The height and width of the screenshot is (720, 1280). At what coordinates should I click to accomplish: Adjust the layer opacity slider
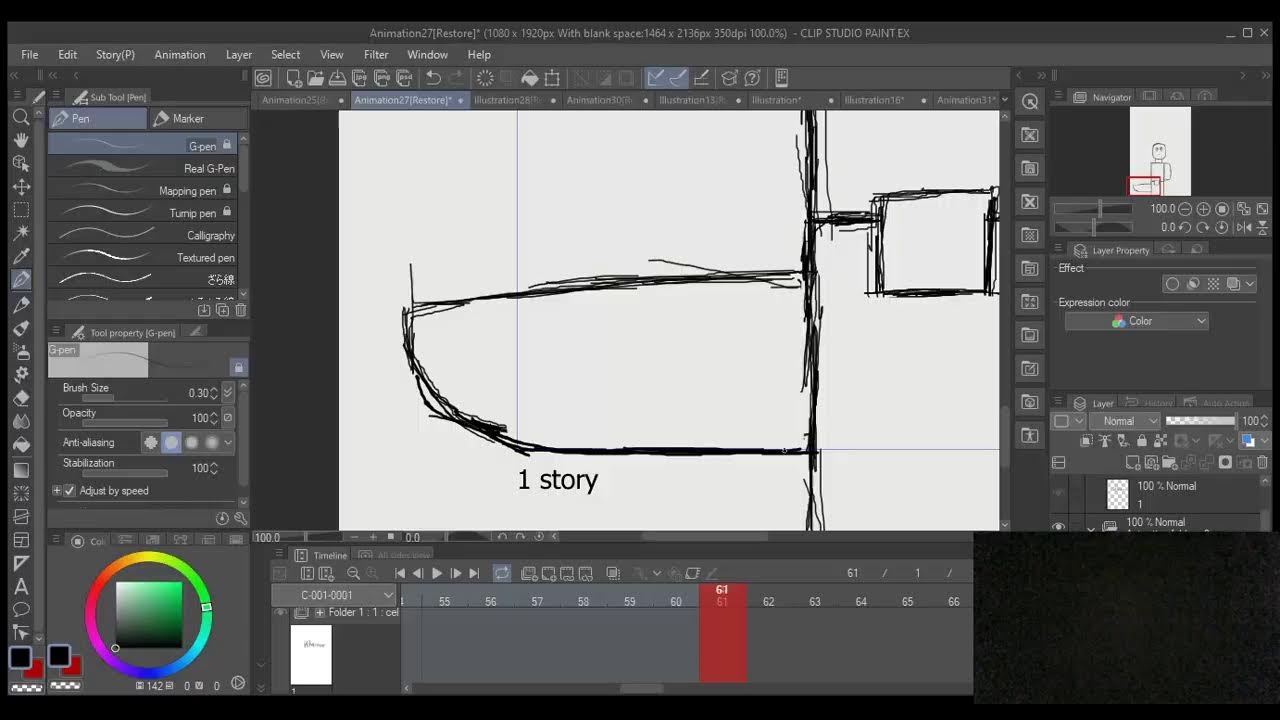1200,421
